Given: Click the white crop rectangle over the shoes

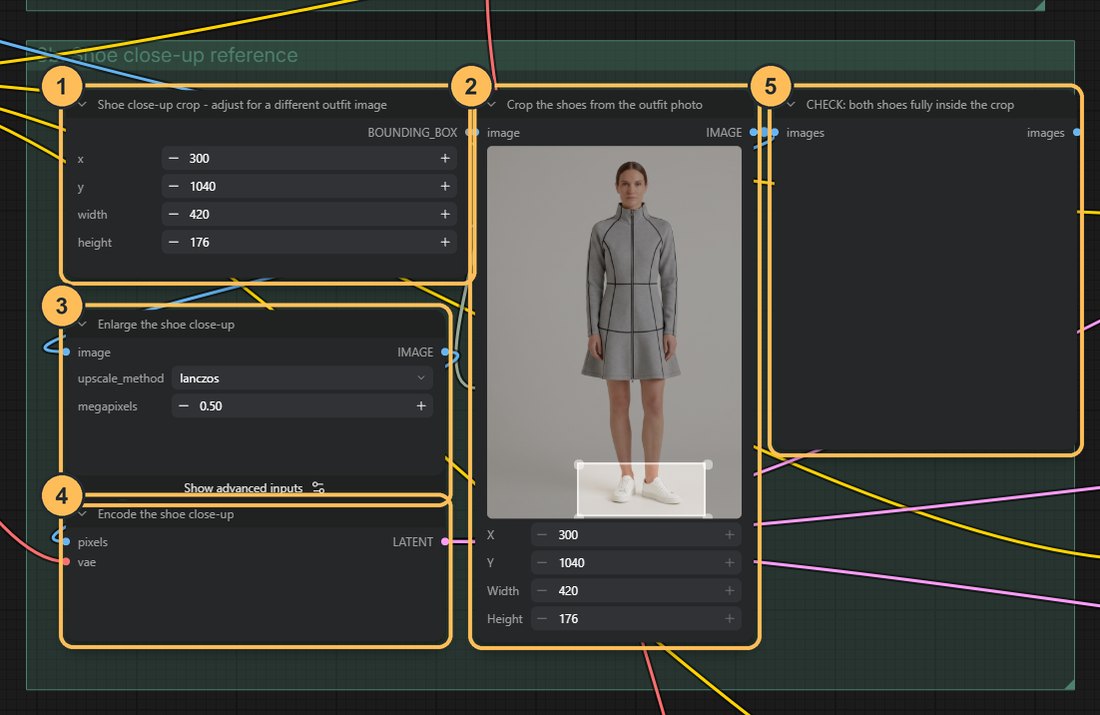Looking at the screenshot, I should pyautogui.click(x=641, y=490).
